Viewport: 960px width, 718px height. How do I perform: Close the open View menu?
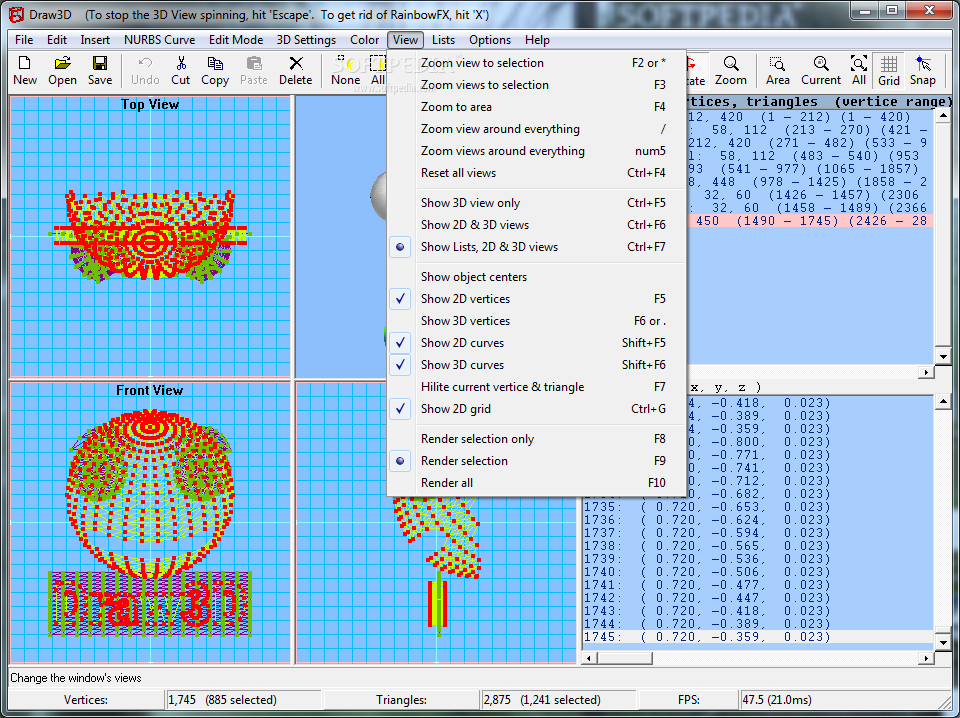tap(405, 40)
